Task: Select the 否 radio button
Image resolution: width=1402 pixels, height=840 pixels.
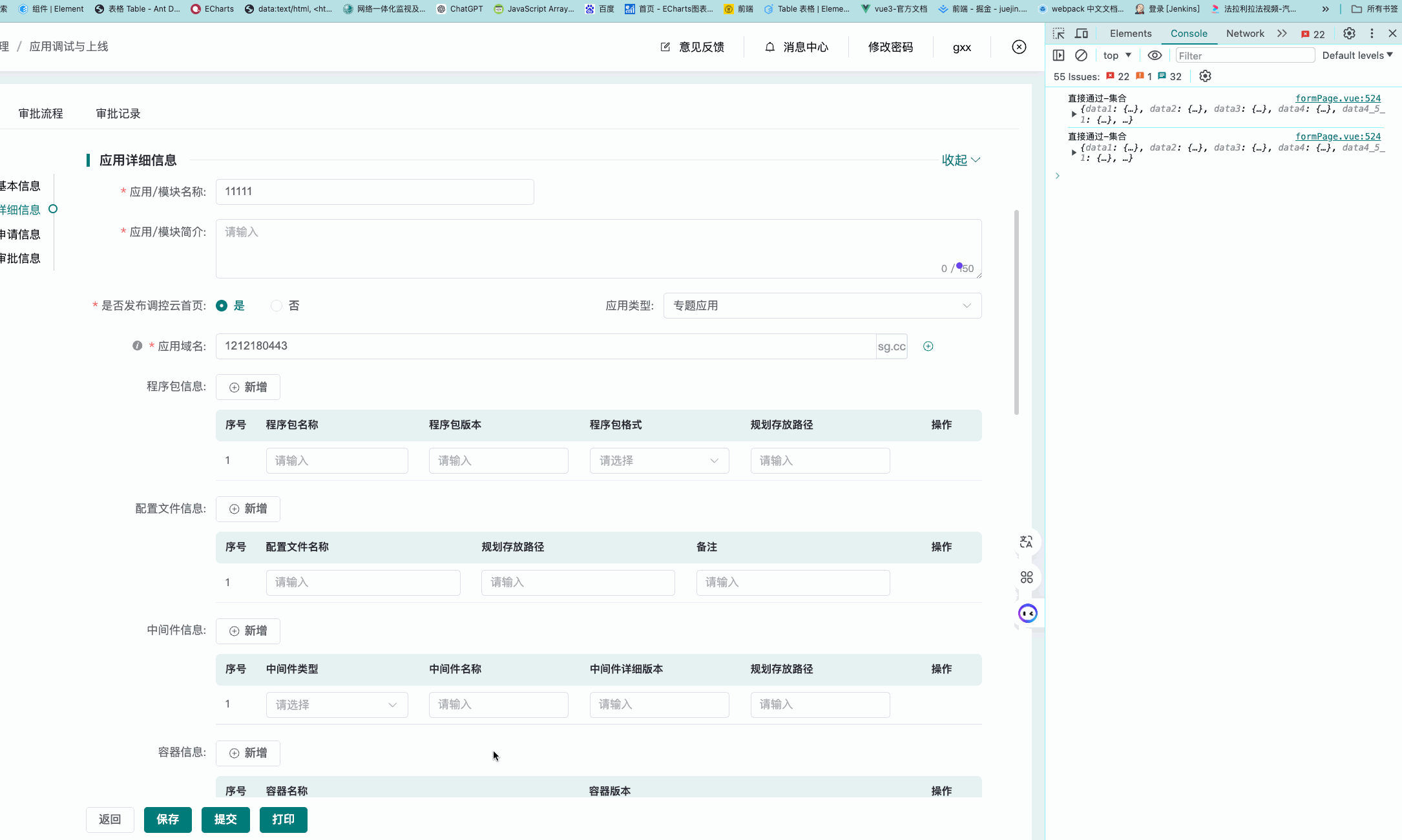Action: (x=277, y=306)
